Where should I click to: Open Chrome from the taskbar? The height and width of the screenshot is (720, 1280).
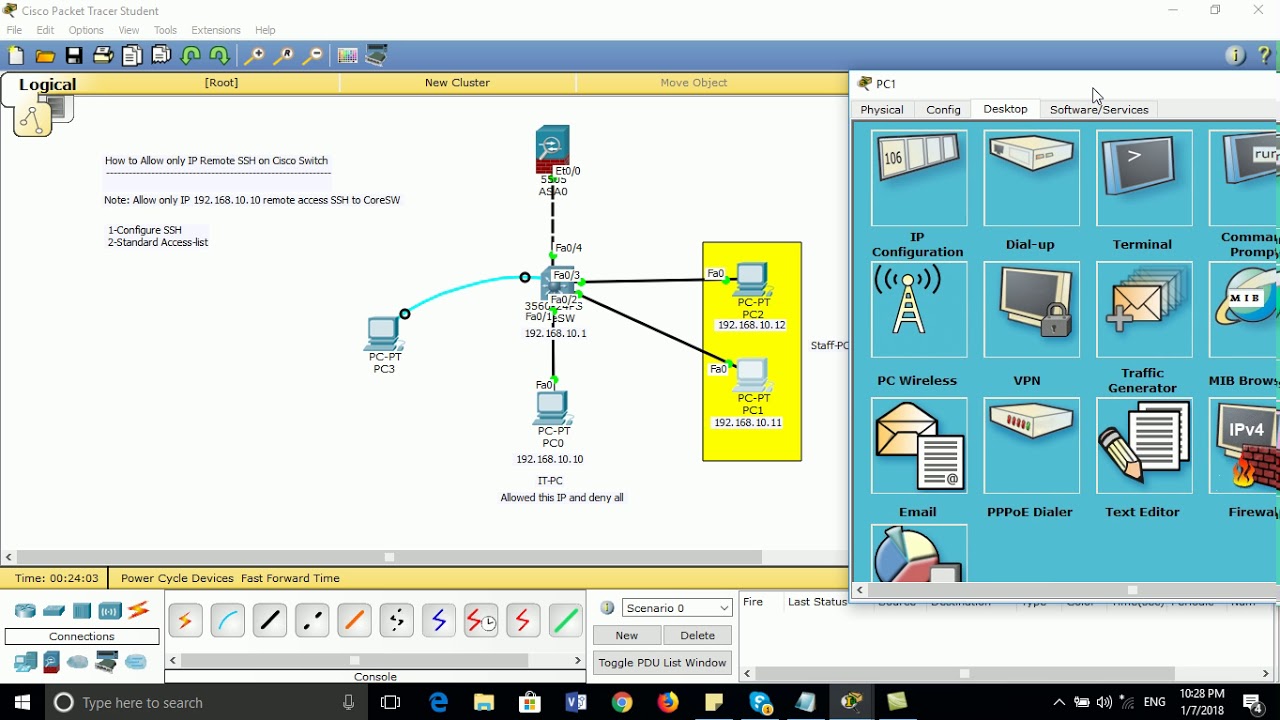pyautogui.click(x=621, y=703)
